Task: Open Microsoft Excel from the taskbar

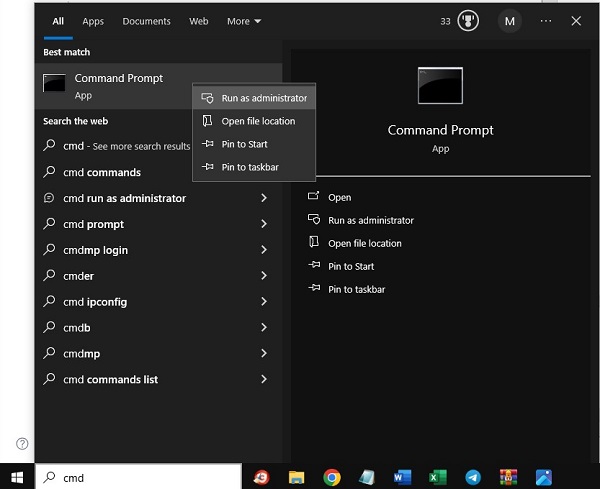Action: tap(437, 477)
